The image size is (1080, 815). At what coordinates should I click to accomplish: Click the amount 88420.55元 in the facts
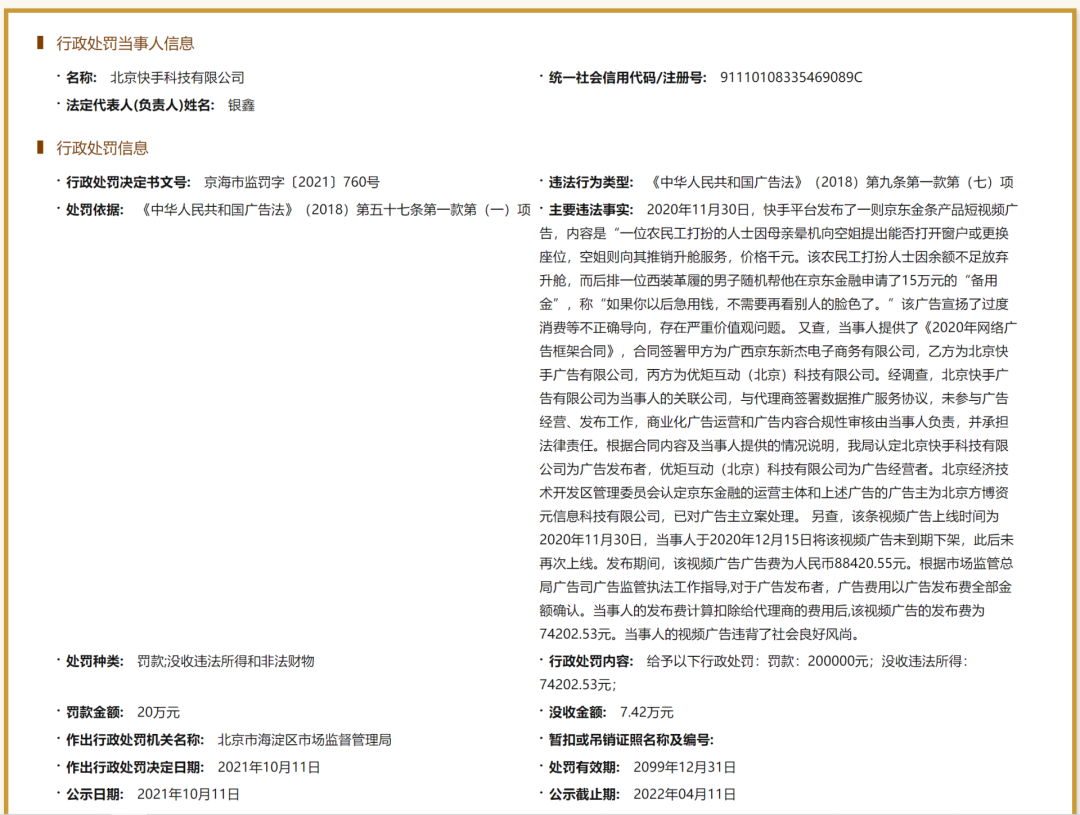[870, 564]
